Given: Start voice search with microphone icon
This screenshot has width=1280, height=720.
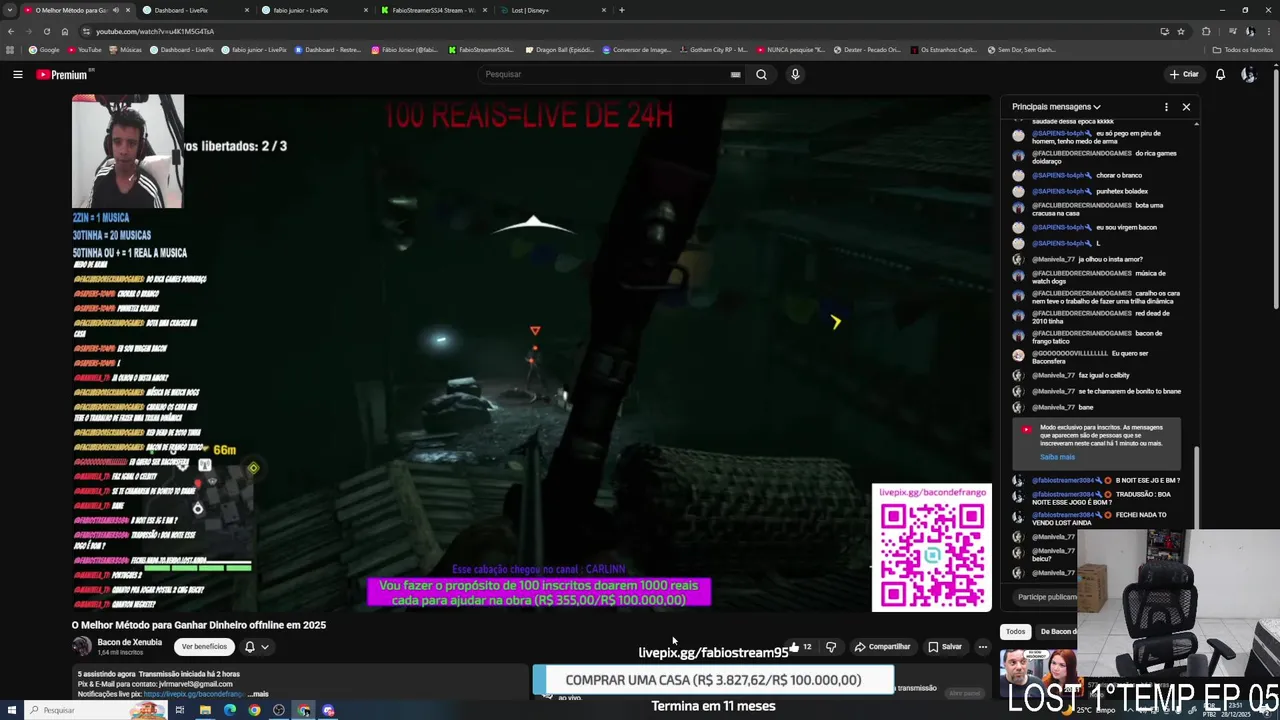Looking at the screenshot, I should click(x=795, y=74).
